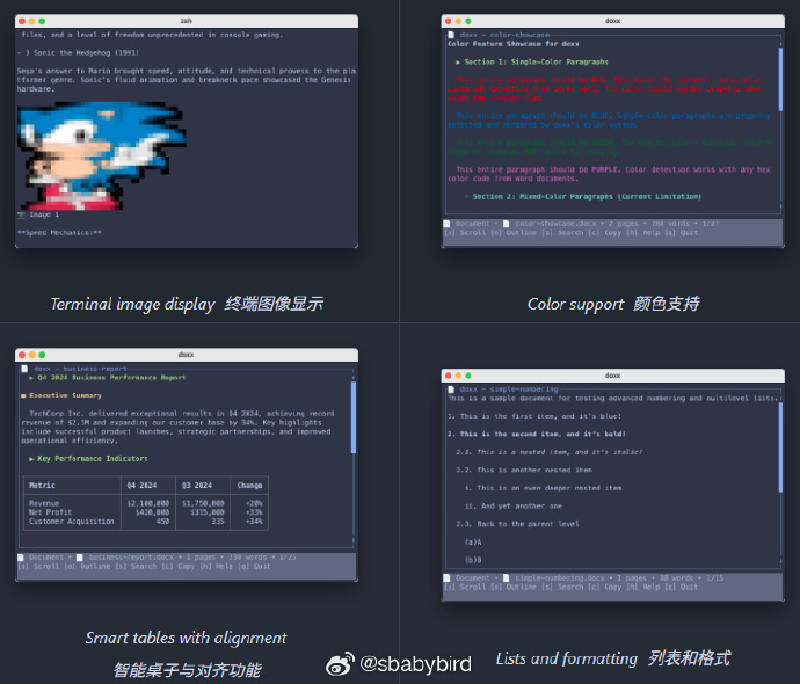
Task: Click the file icon before color-showcase.docx in status bar
Action: pyautogui.click(x=507, y=222)
